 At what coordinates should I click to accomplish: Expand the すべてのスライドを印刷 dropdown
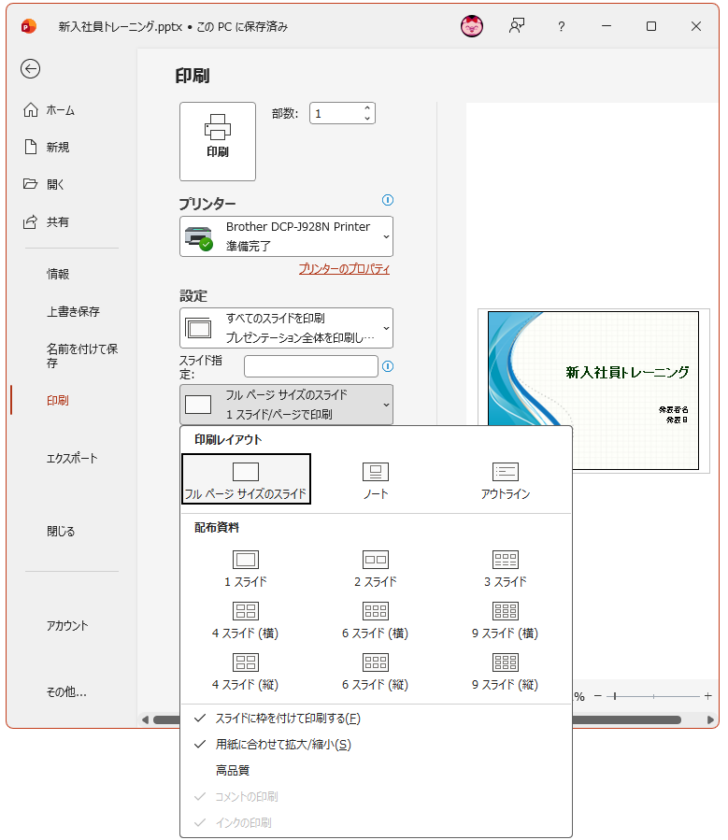(286, 328)
